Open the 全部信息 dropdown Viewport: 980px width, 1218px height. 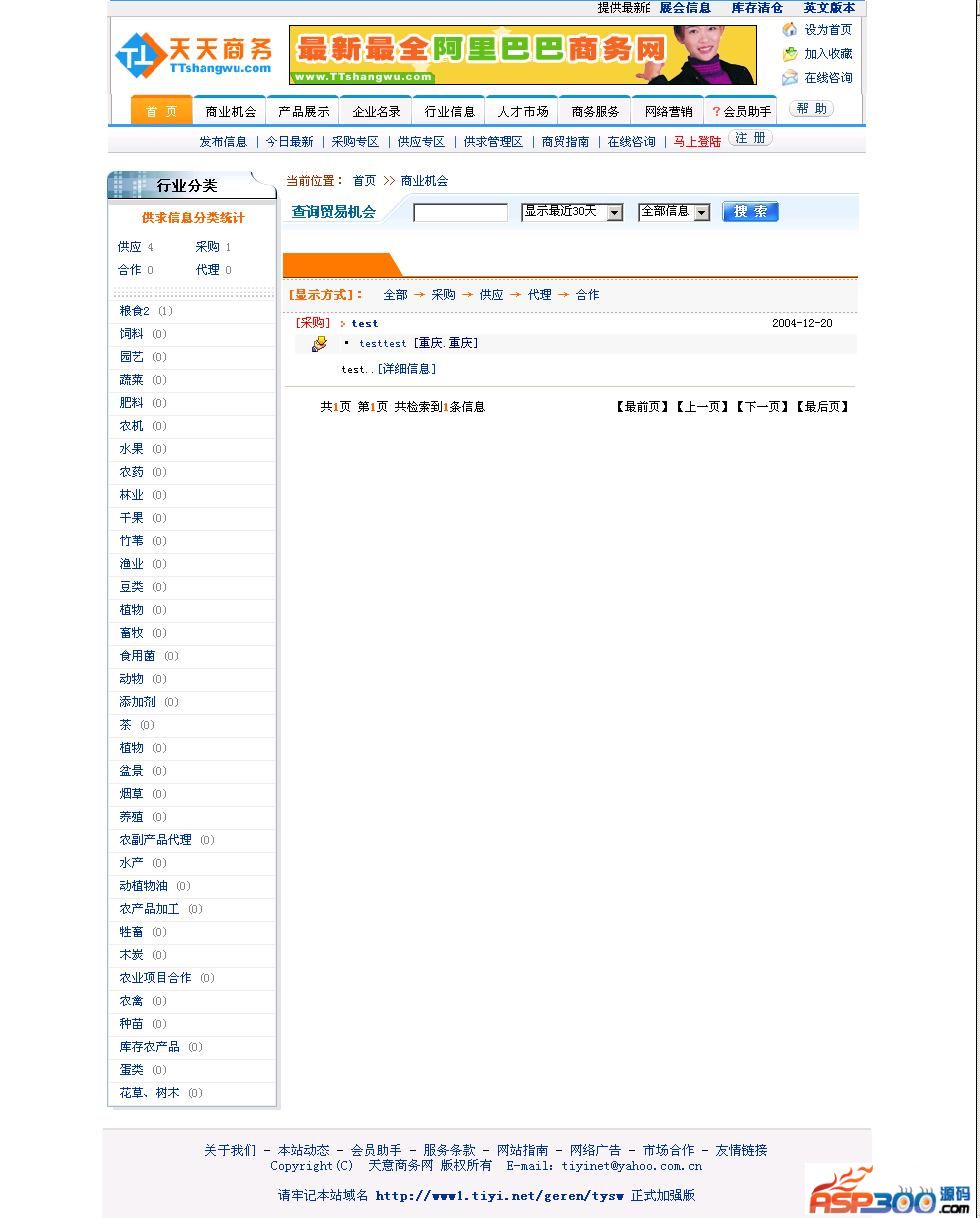coord(674,212)
